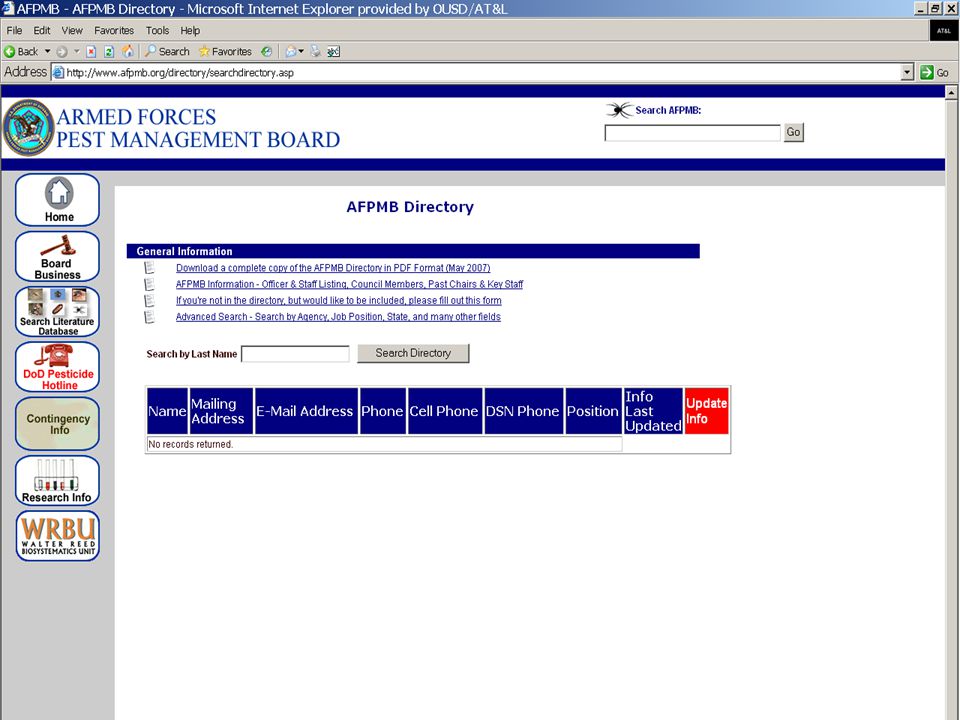Click the No records returned text
The height and width of the screenshot is (720, 960).
pyautogui.click(x=190, y=444)
